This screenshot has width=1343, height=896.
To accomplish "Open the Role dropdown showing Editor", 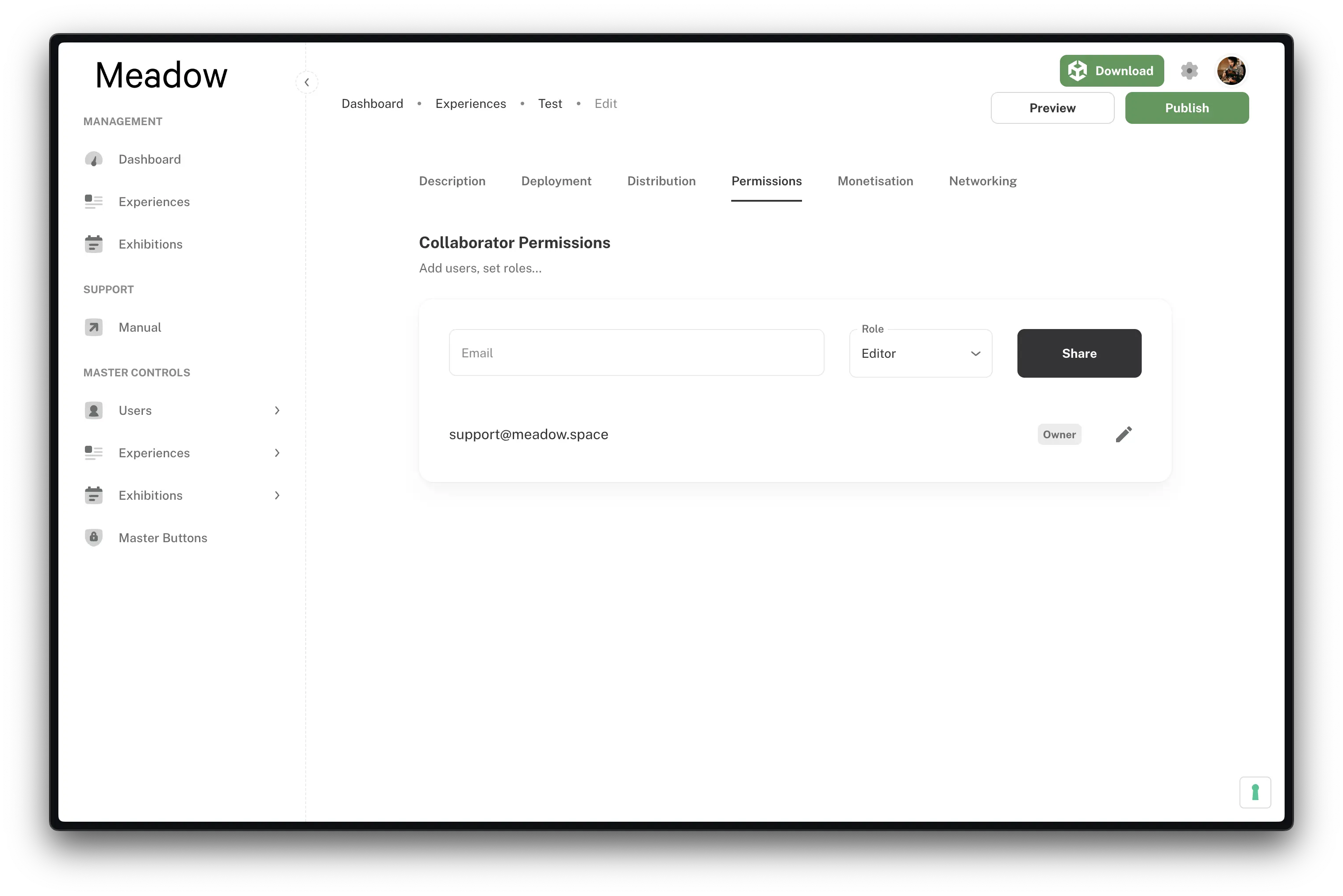I will tap(920, 354).
